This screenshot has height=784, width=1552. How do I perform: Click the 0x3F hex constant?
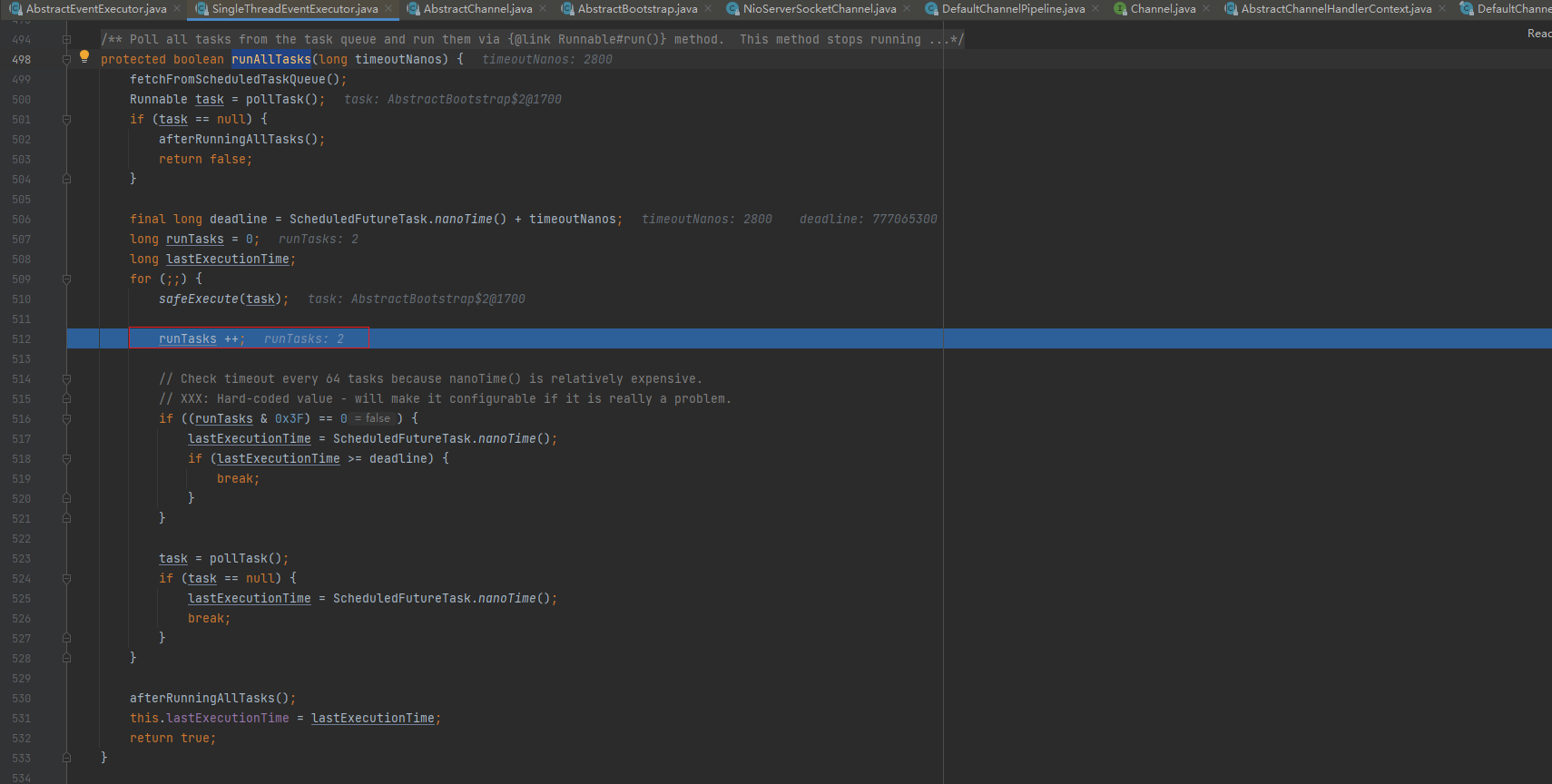coord(289,419)
